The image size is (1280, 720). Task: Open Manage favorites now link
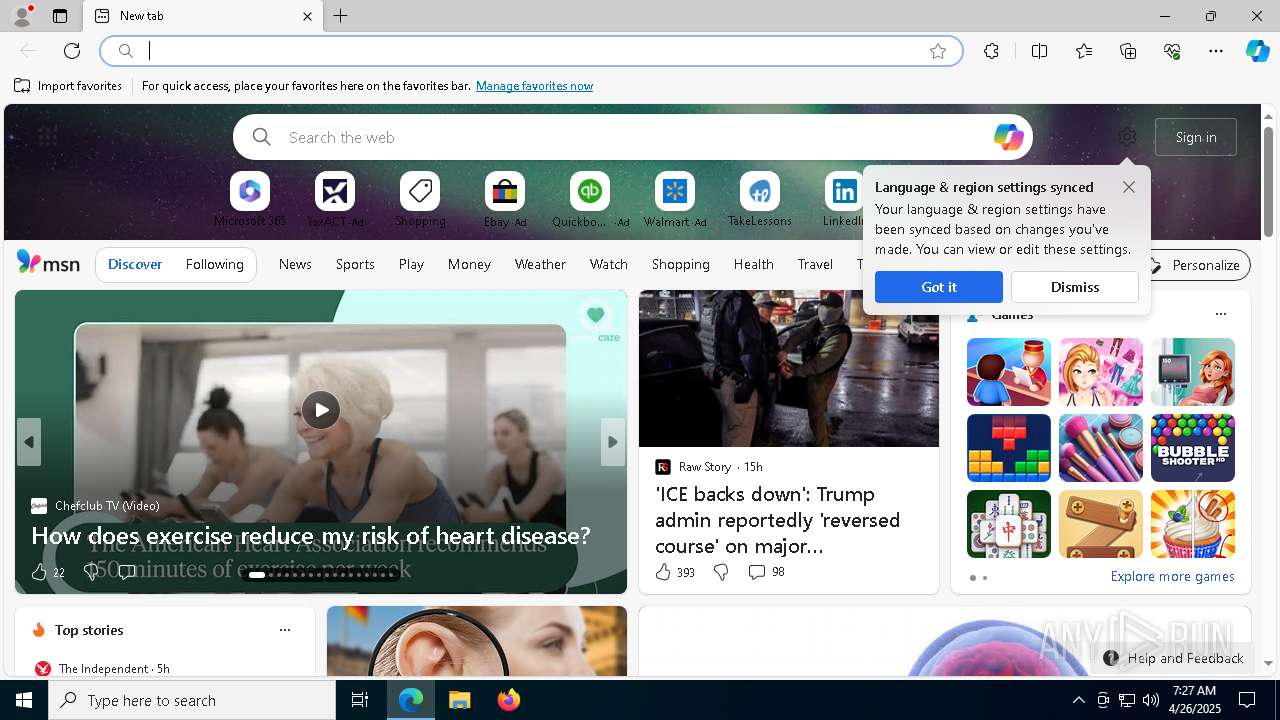(x=534, y=86)
